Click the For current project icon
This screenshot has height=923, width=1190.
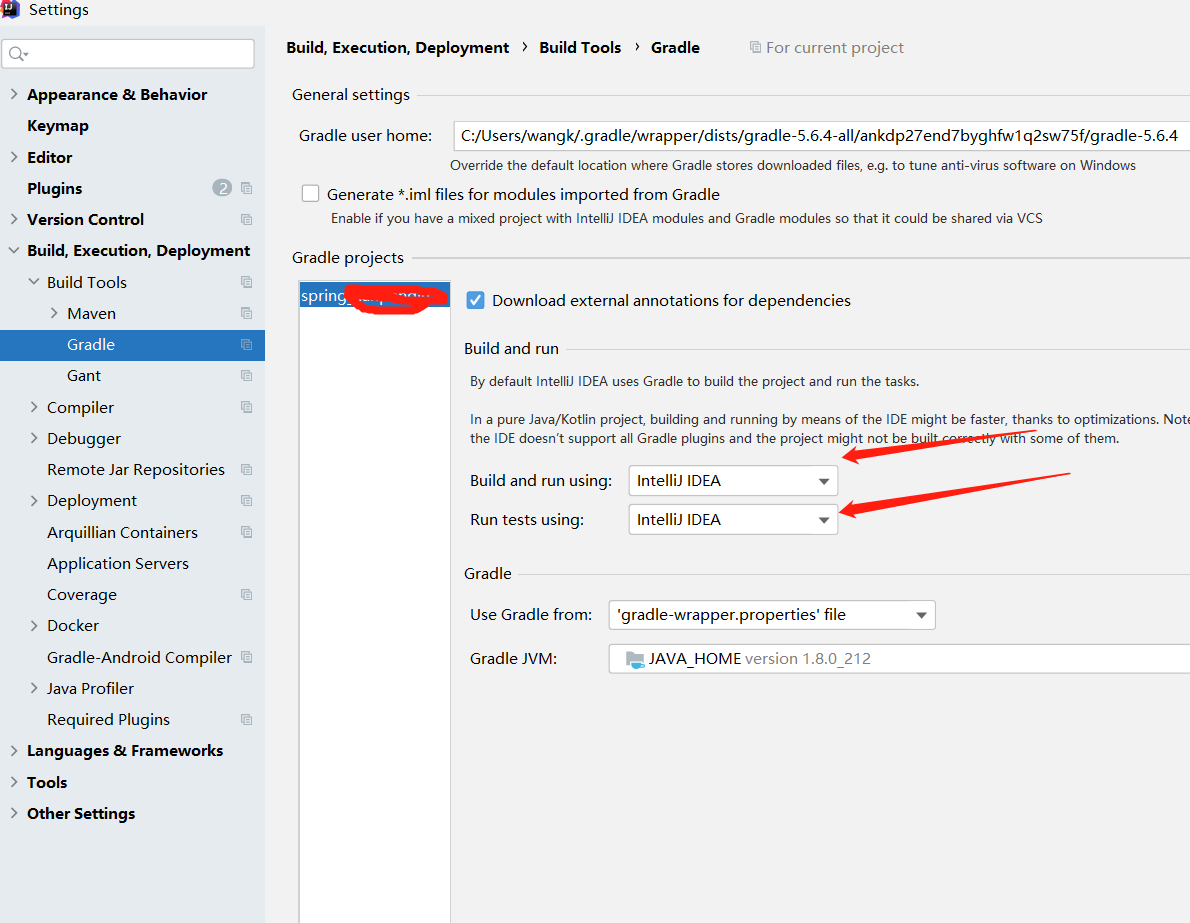(755, 47)
